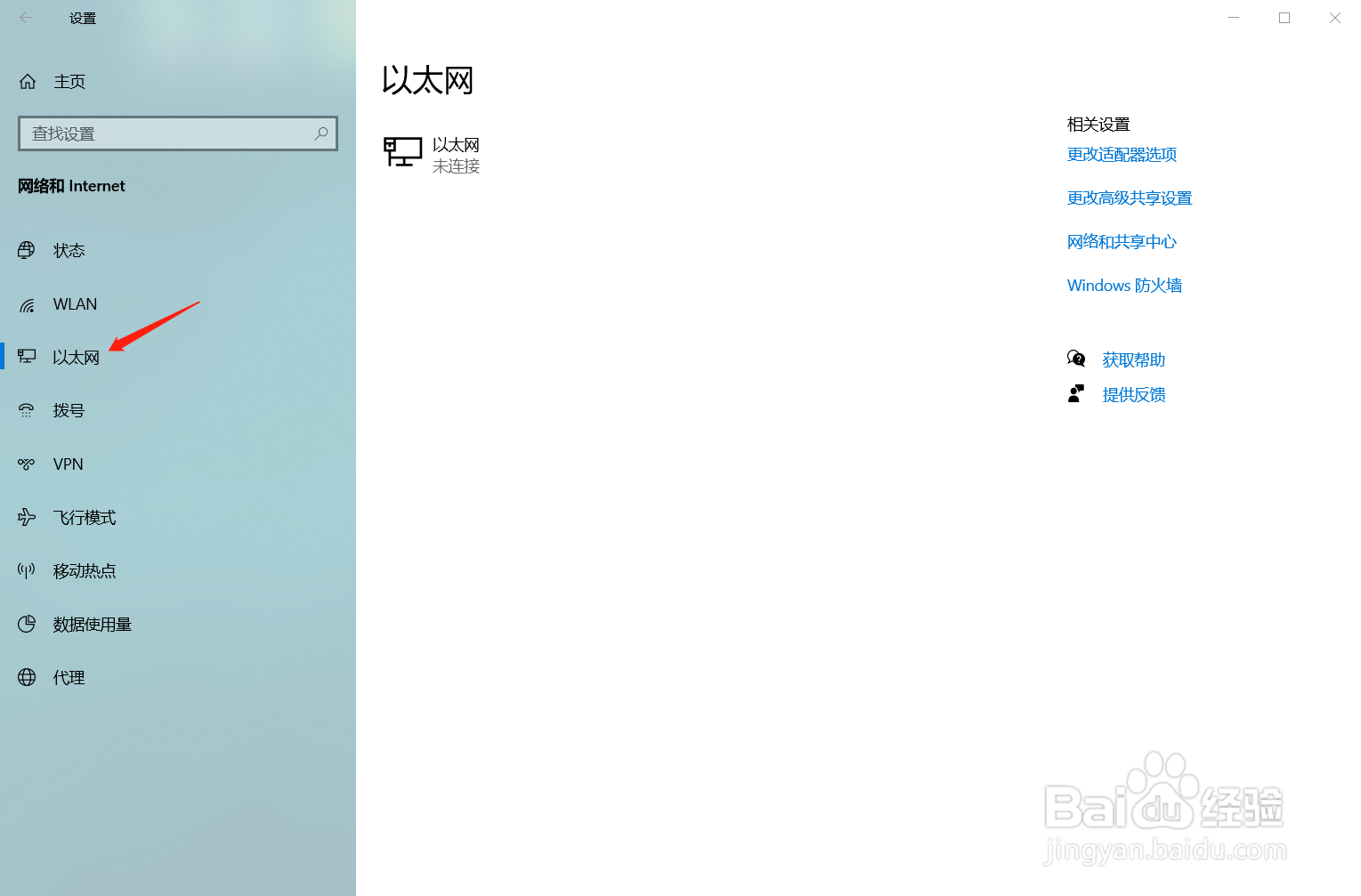The image size is (1361, 896).
Task: Open 更改适配器选项 link
Action: click(x=1122, y=155)
